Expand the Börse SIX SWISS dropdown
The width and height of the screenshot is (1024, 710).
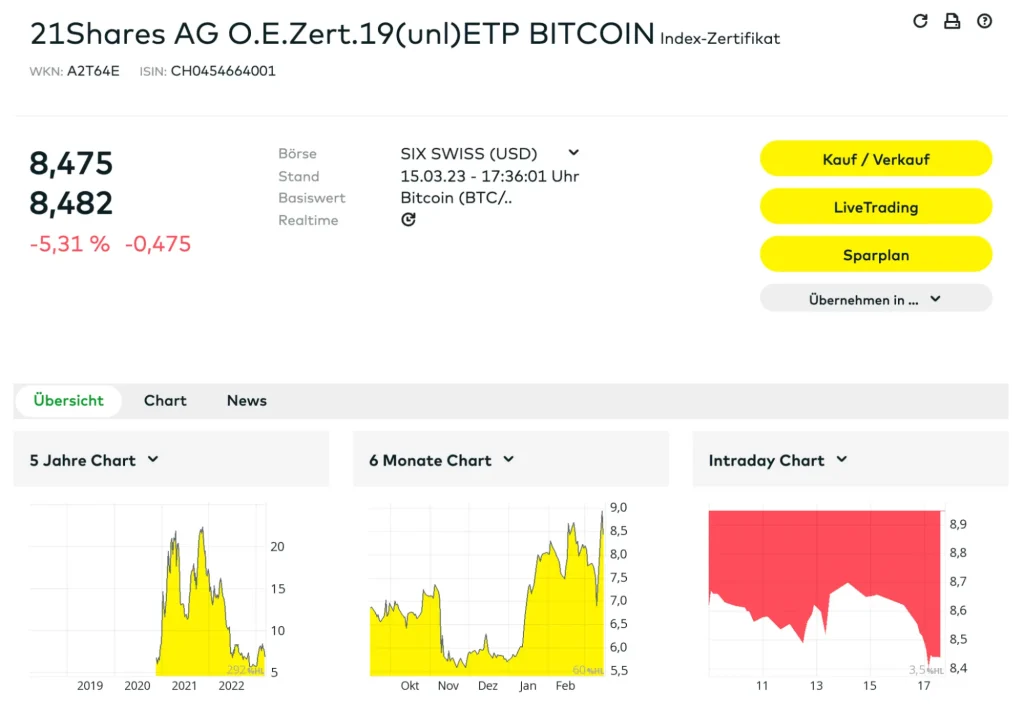click(x=573, y=153)
